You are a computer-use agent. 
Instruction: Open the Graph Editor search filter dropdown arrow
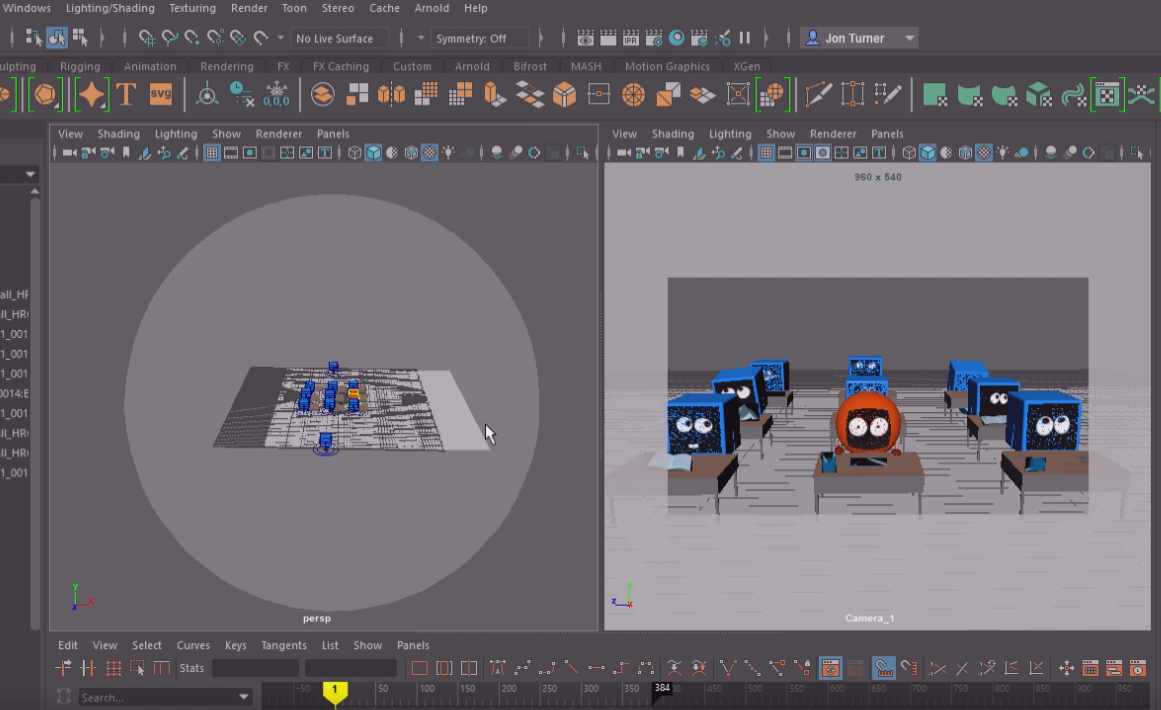(x=243, y=697)
